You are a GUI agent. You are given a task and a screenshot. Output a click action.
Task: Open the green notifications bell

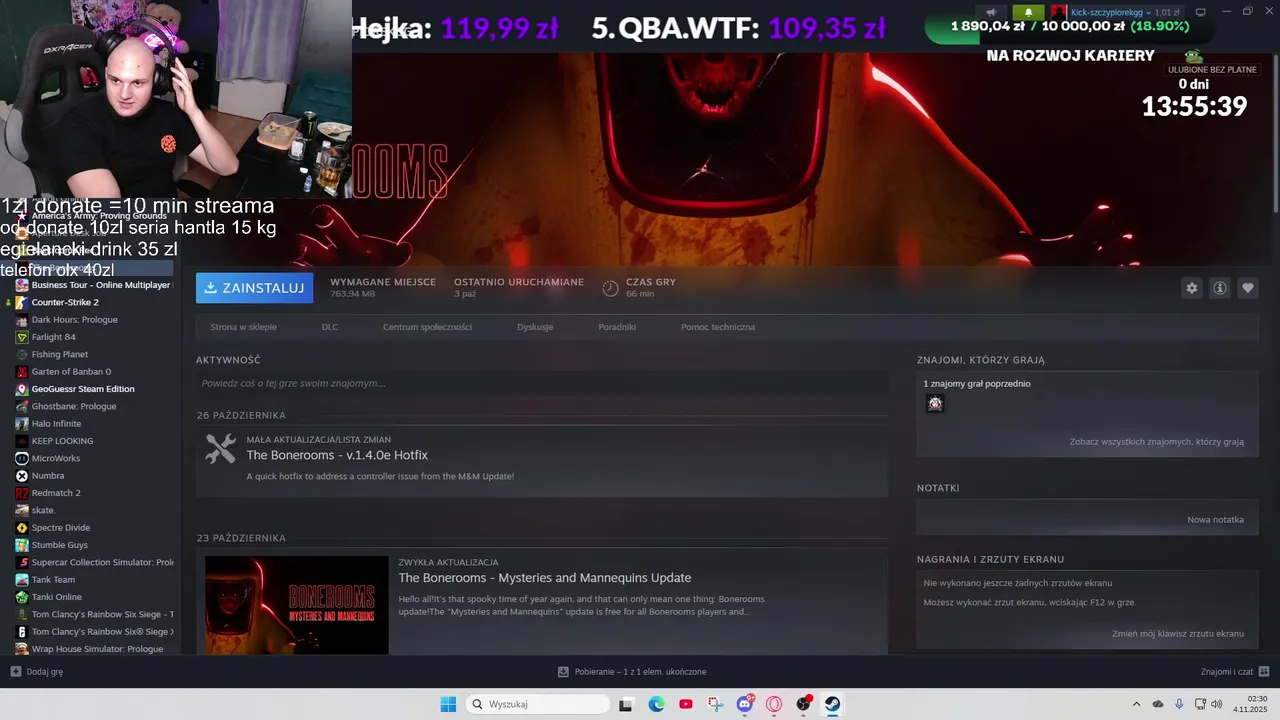click(1028, 12)
